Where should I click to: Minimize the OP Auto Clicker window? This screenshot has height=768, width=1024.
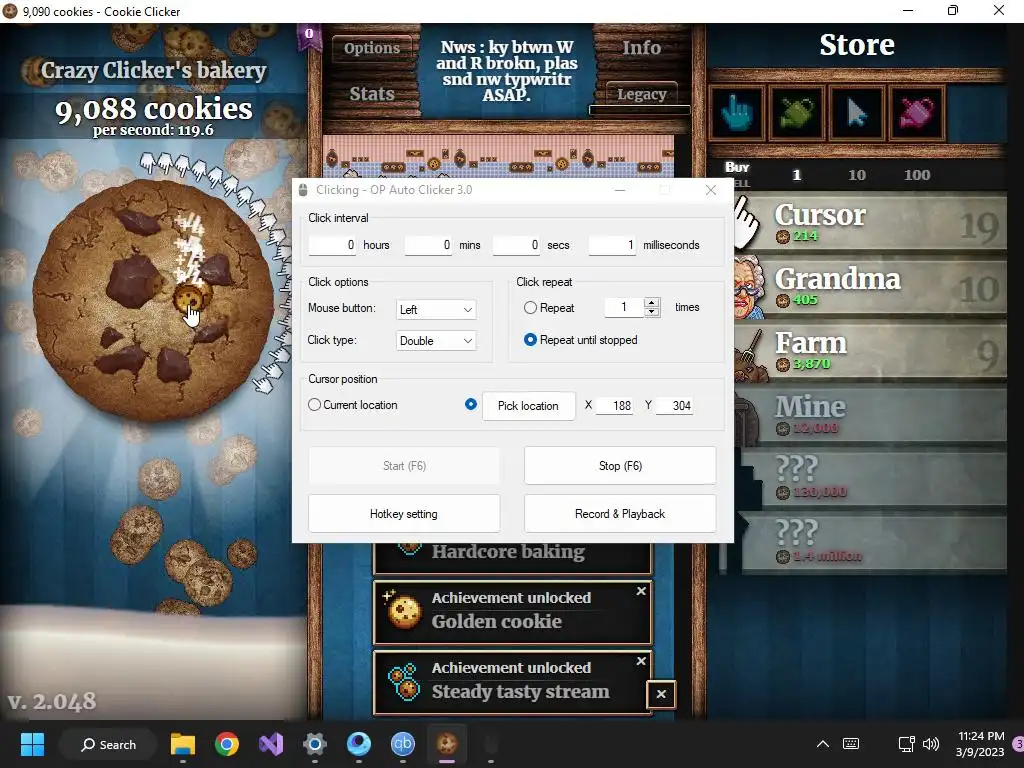point(620,190)
